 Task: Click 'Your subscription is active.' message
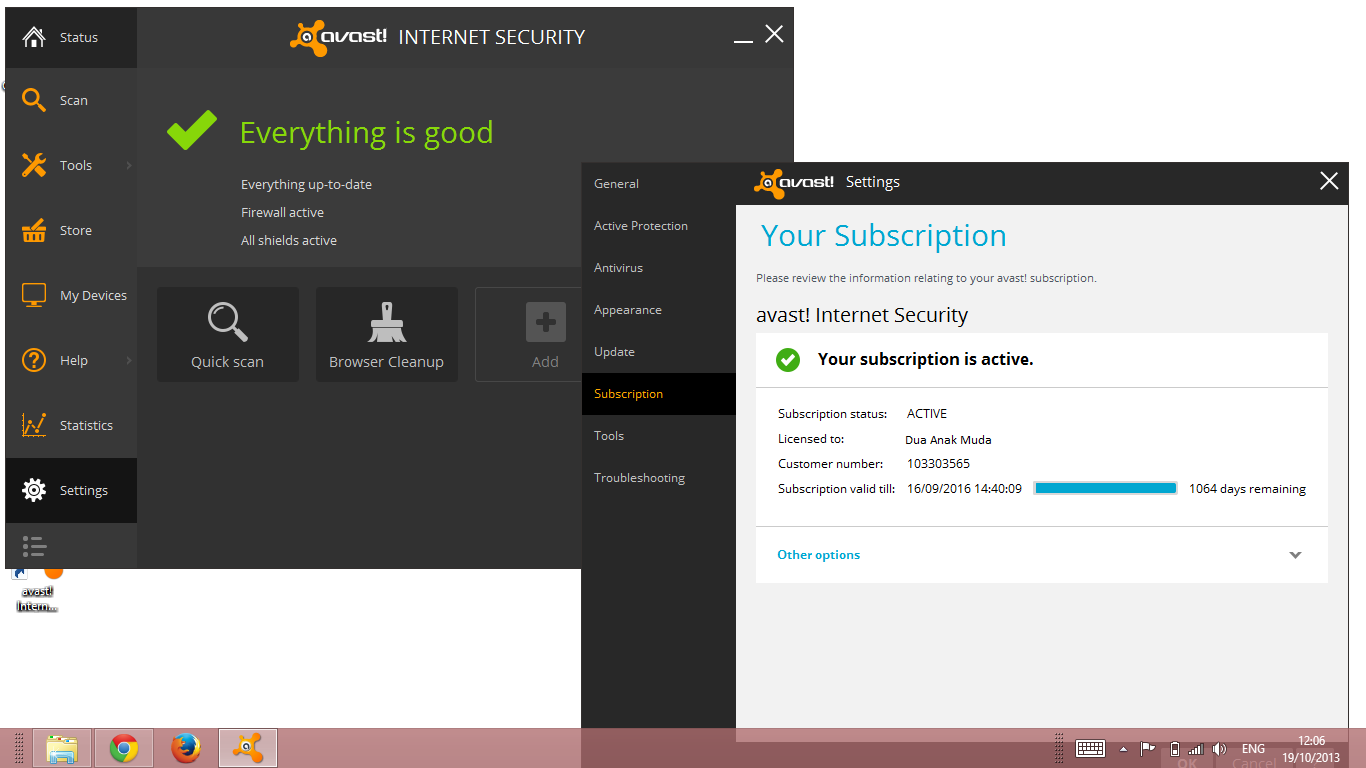[925, 359]
